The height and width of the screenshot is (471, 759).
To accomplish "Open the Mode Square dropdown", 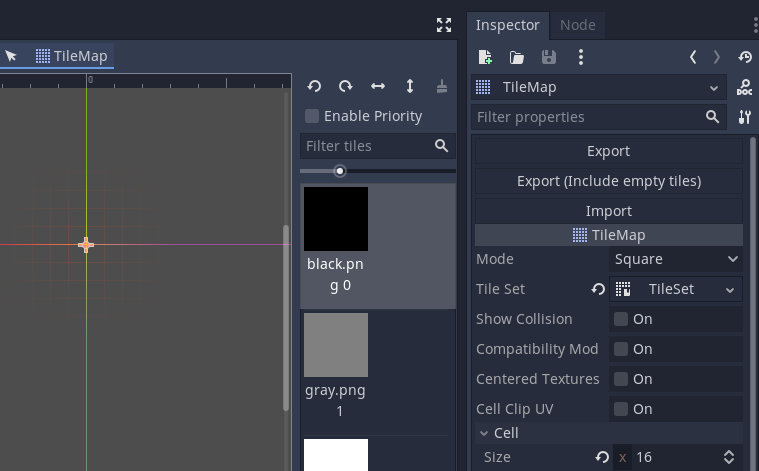I will coord(676,259).
